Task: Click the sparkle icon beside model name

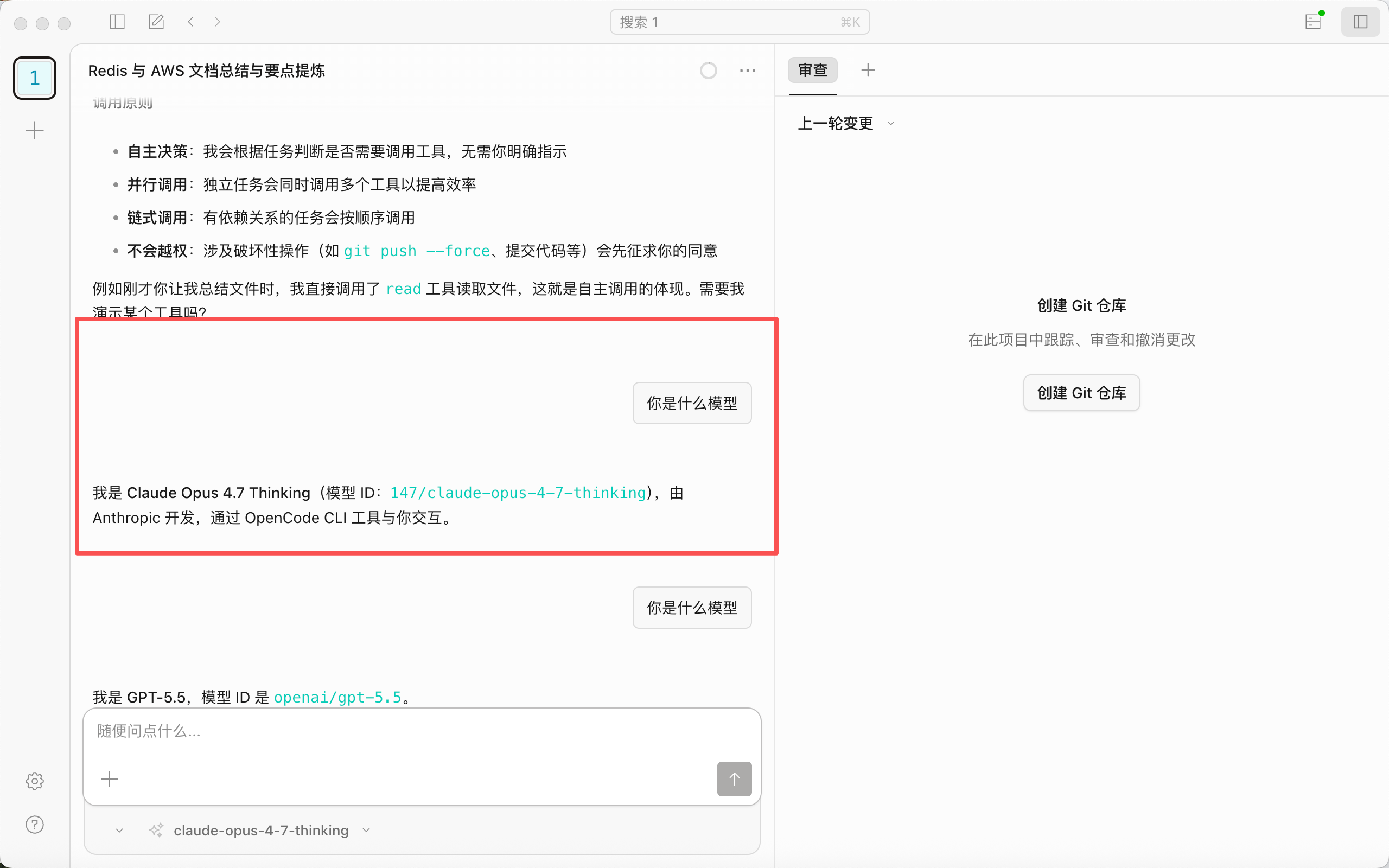Action: coord(156,830)
